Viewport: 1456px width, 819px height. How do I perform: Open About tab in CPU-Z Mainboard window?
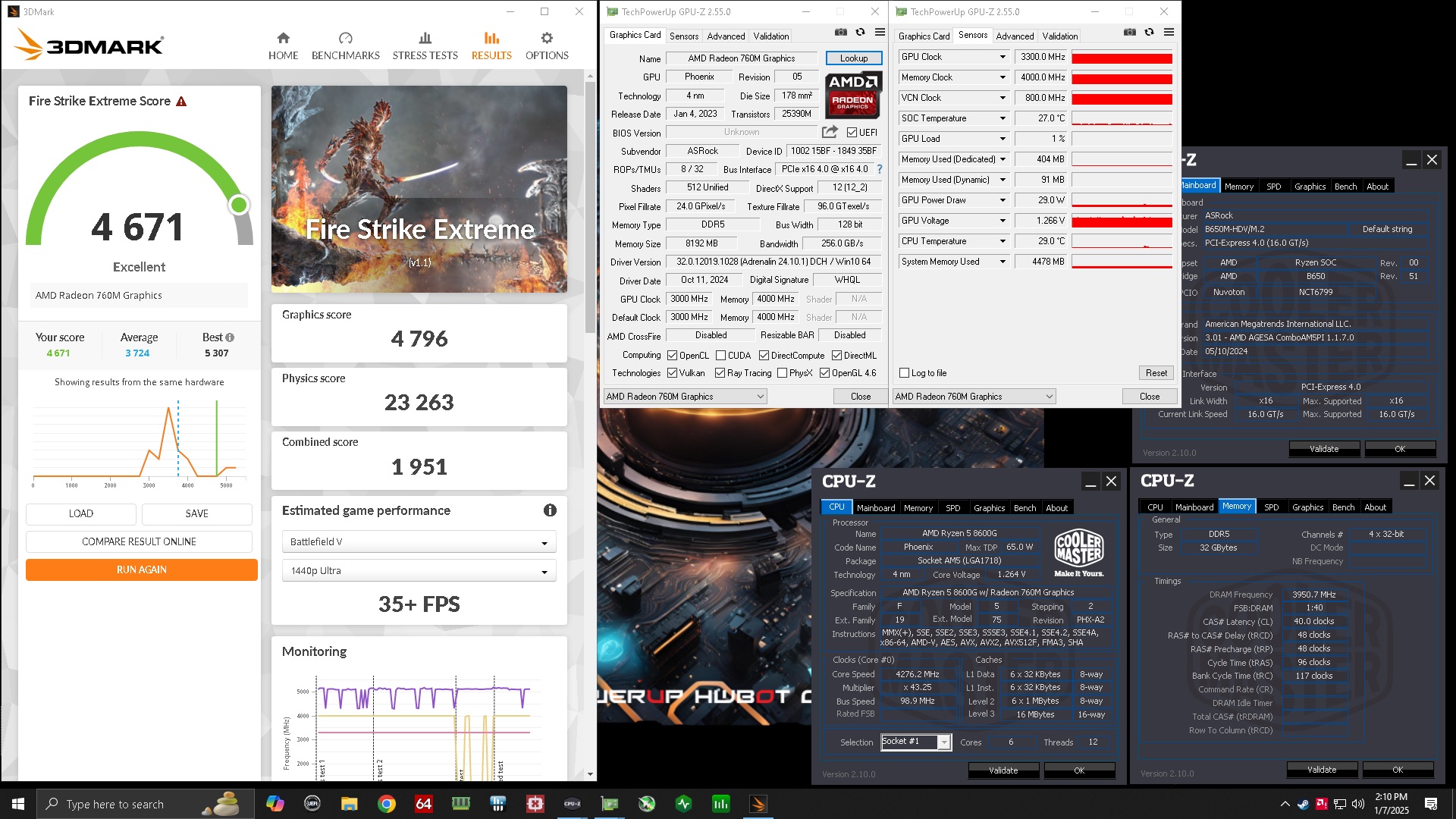[1377, 186]
